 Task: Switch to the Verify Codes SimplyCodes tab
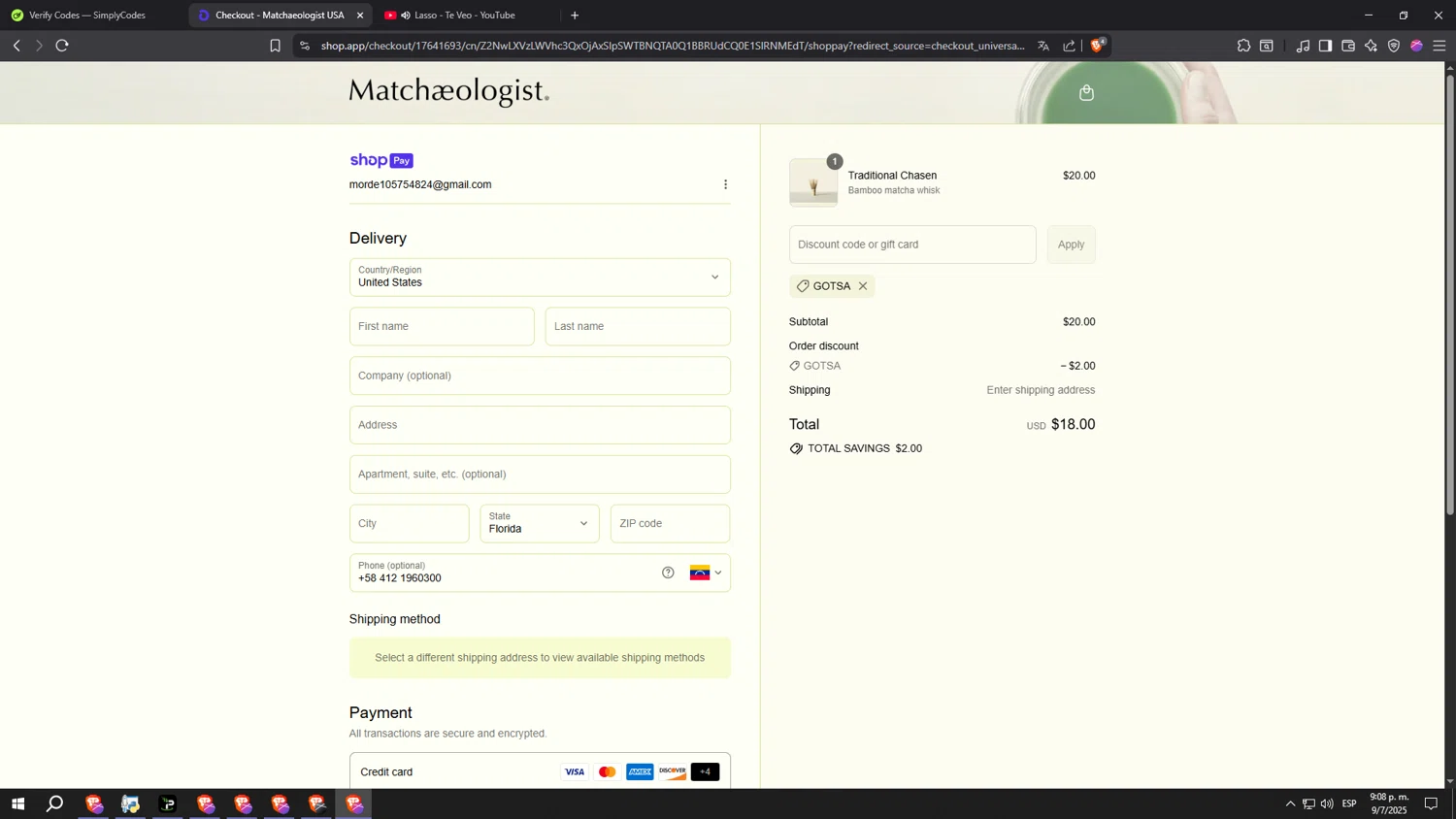pyautogui.click(x=87, y=16)
